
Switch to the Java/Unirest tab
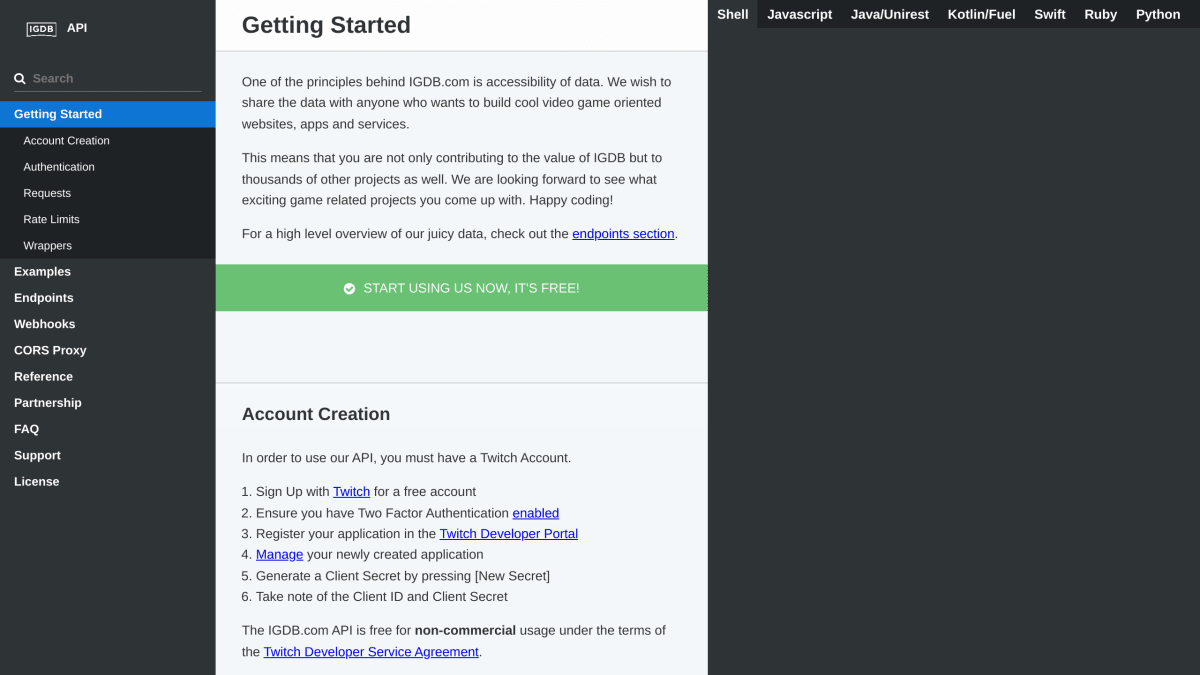click(890, 14)
